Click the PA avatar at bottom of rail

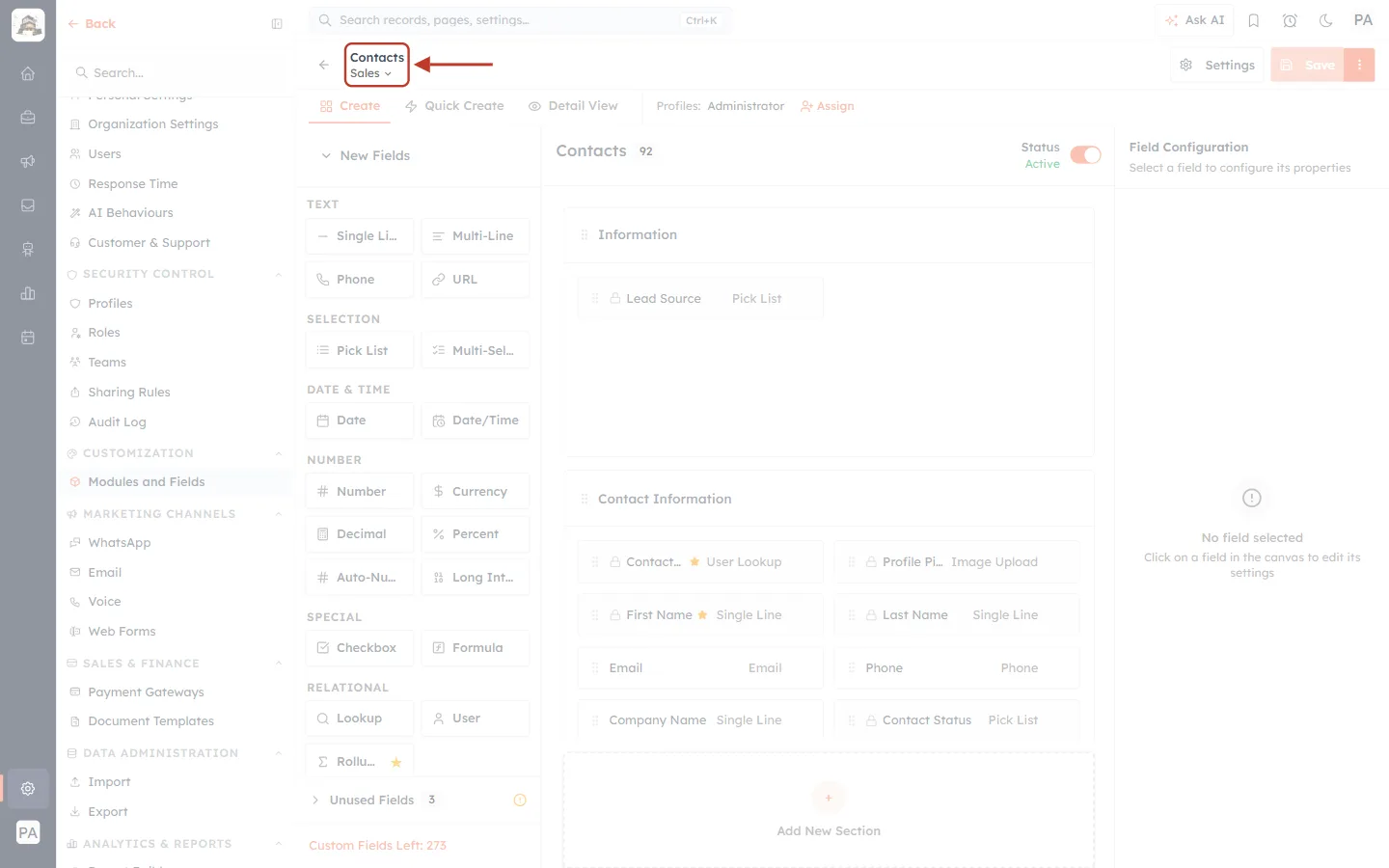click(28, 832)
